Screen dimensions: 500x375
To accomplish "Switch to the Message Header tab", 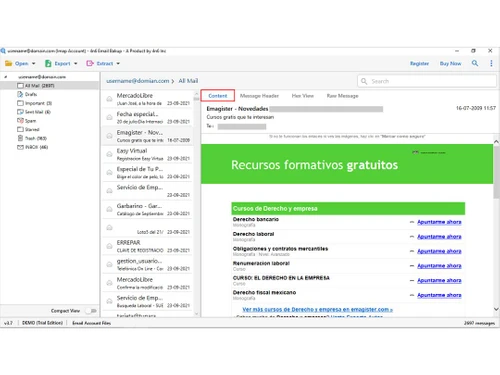I will pyautogui.click(x=259, y=96).
